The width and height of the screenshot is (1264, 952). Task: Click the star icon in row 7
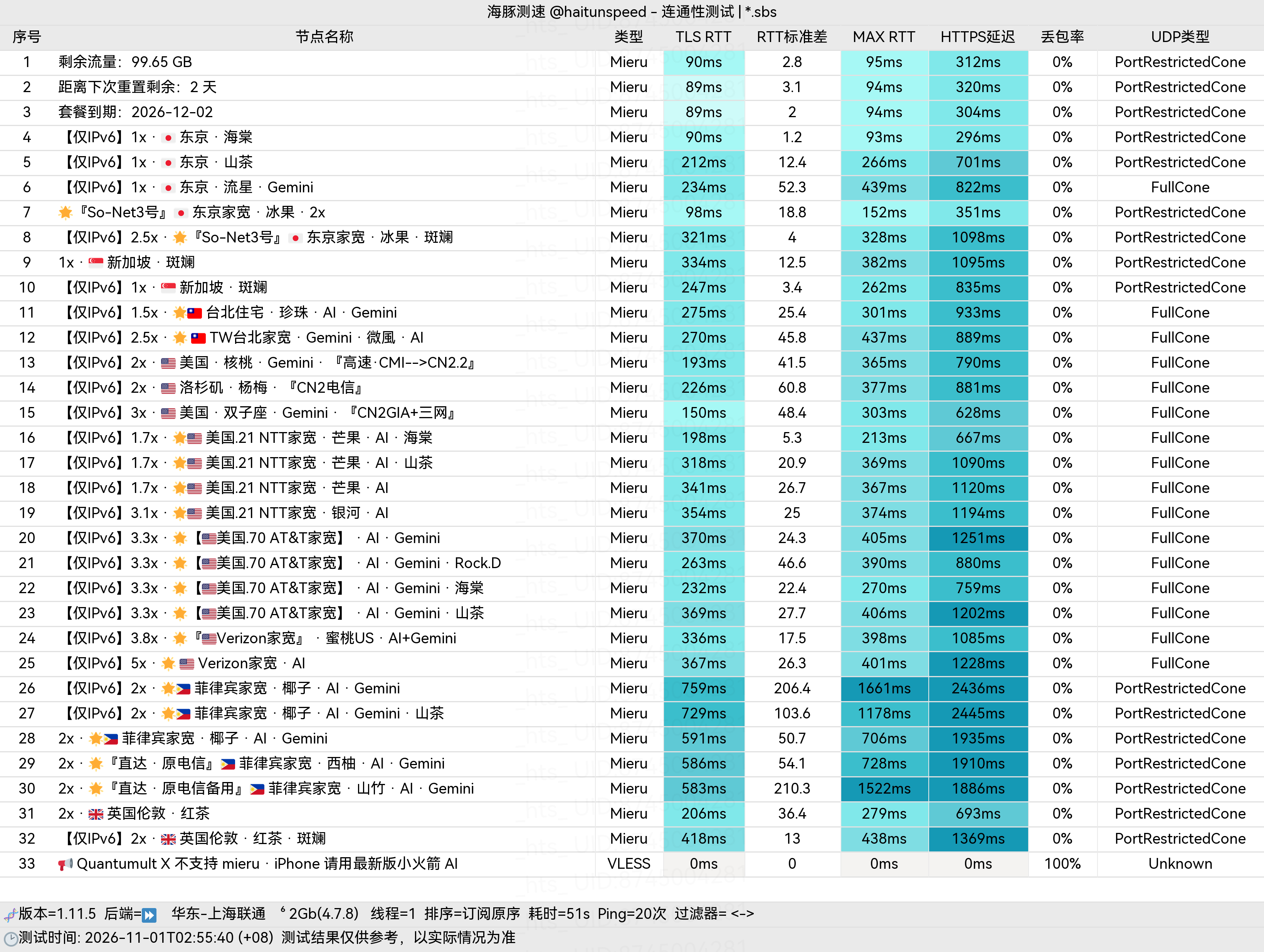(65, 213)
